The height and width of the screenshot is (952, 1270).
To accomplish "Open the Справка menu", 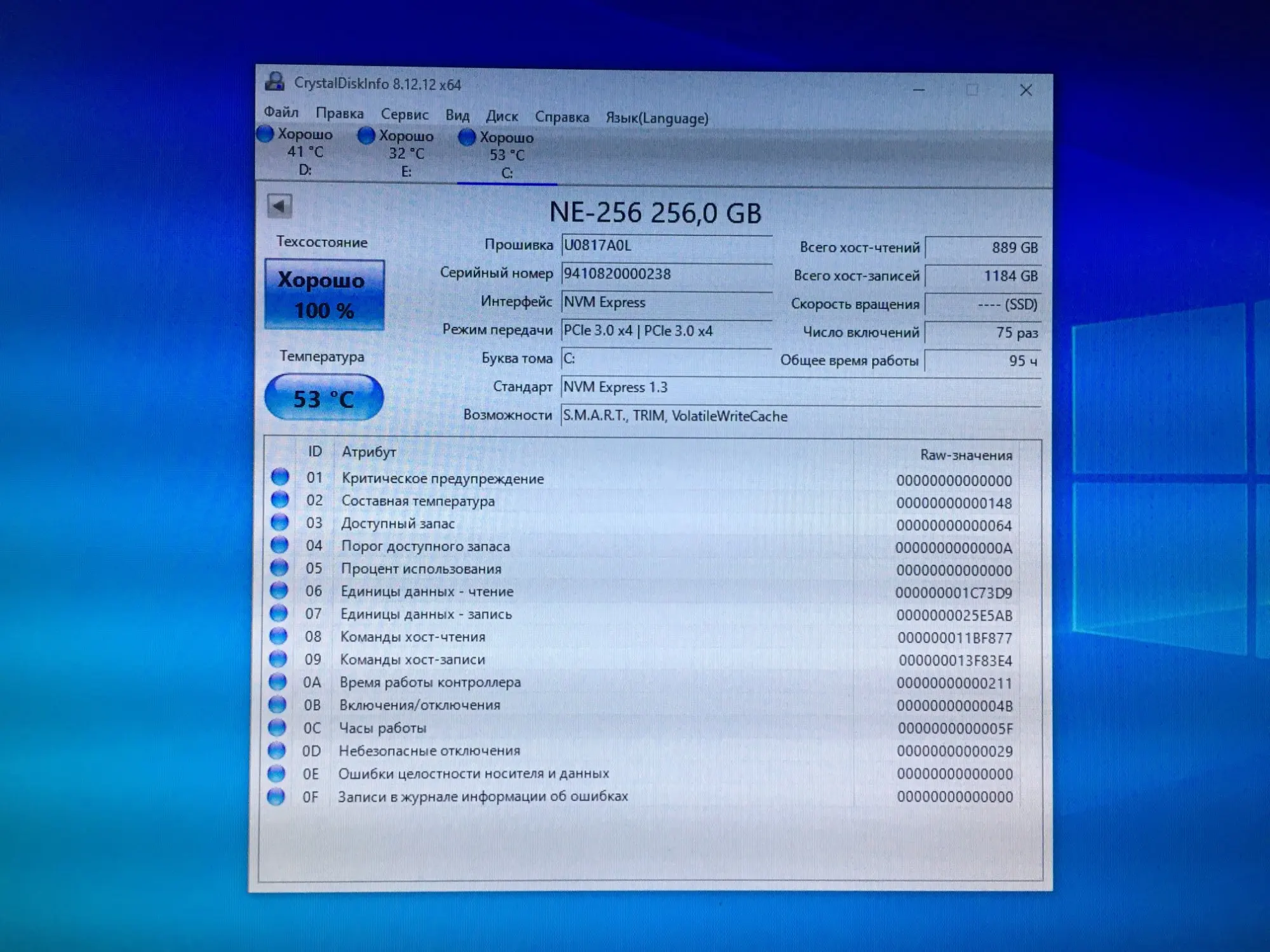I will [561, 117].
